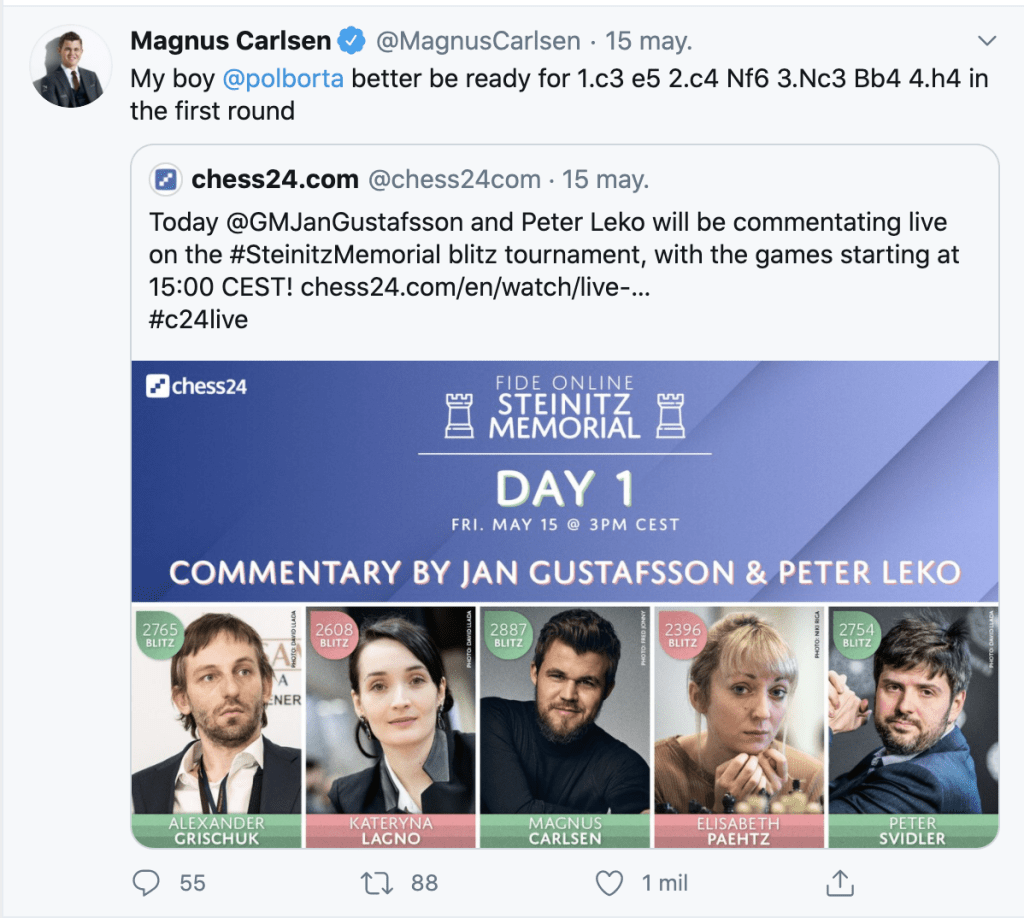Open the share tweet icon
The height and width of the screenshot is (918, 1024).
pos(840,882)
